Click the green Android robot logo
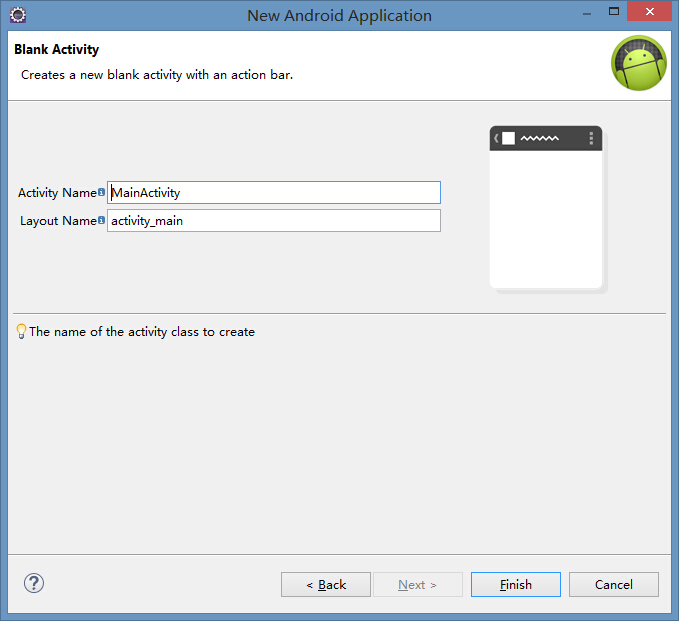Viewport: 679px width, 621px height. coord(639,63)
